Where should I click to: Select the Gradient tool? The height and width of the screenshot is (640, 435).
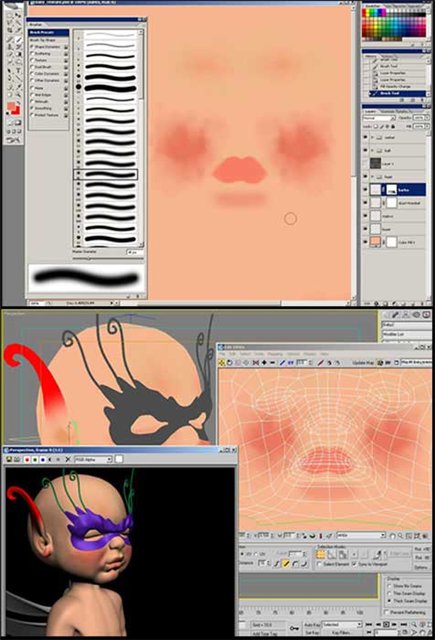click(18, 54)
